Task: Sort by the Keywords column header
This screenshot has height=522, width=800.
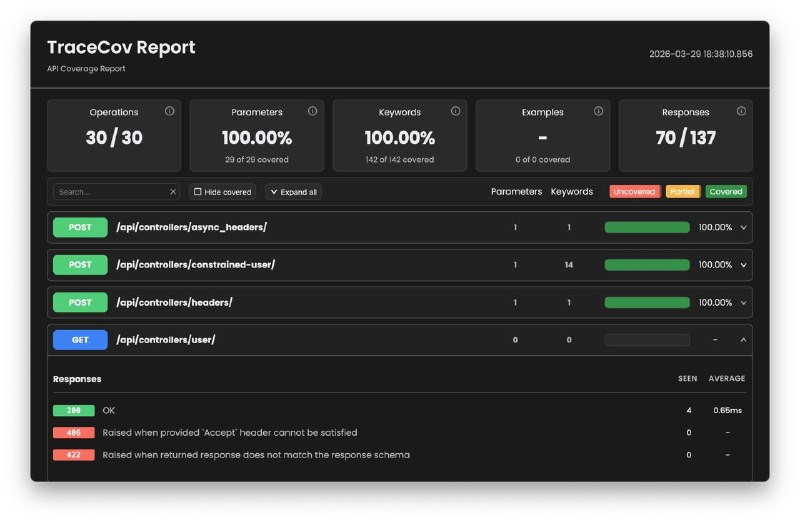Action: (571, 192)
